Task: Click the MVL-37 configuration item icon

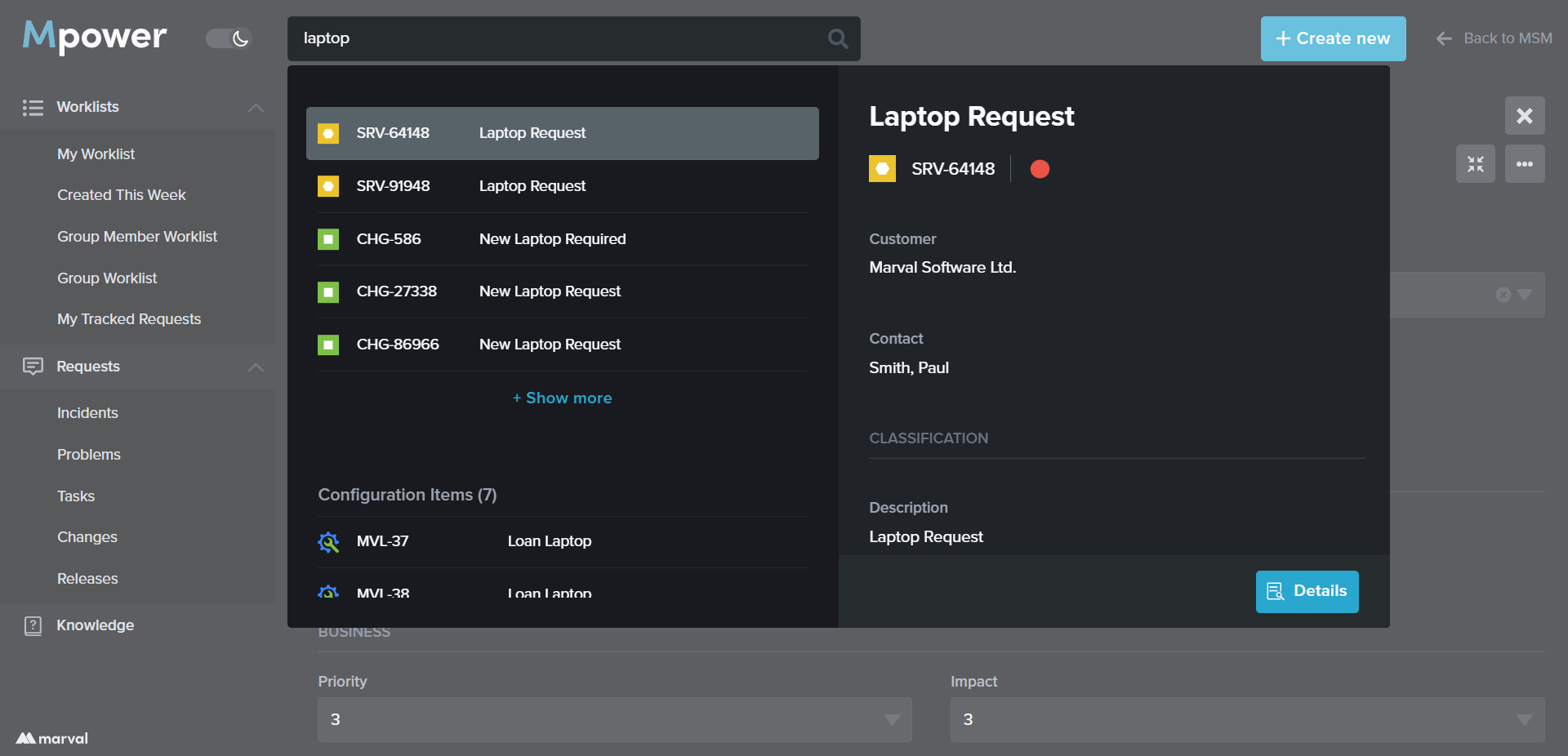Action: tap(328, 542)
